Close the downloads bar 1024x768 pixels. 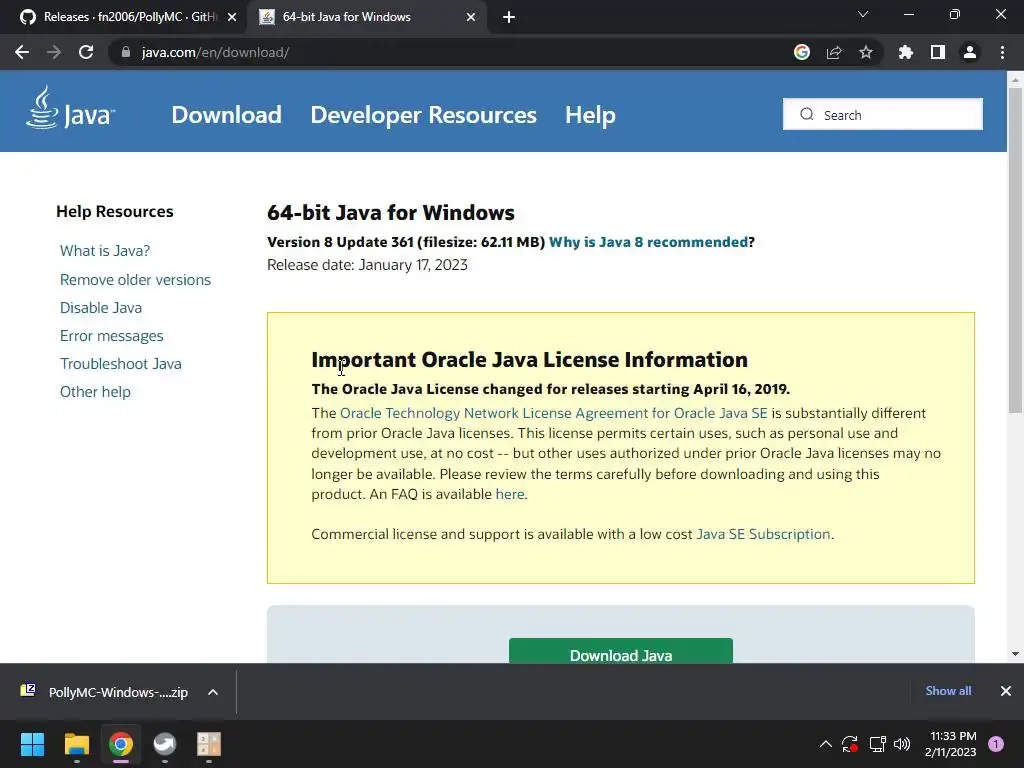1006,691
